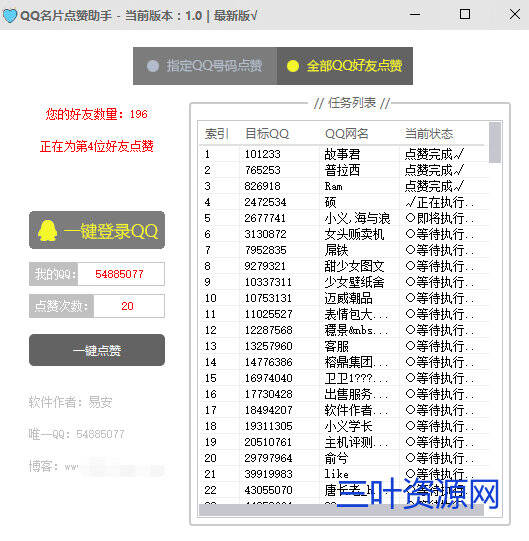The width and height of the screenshot is (529, 541).
Task: Select the row named 小义学长
Action: click(x=344, y=426)
